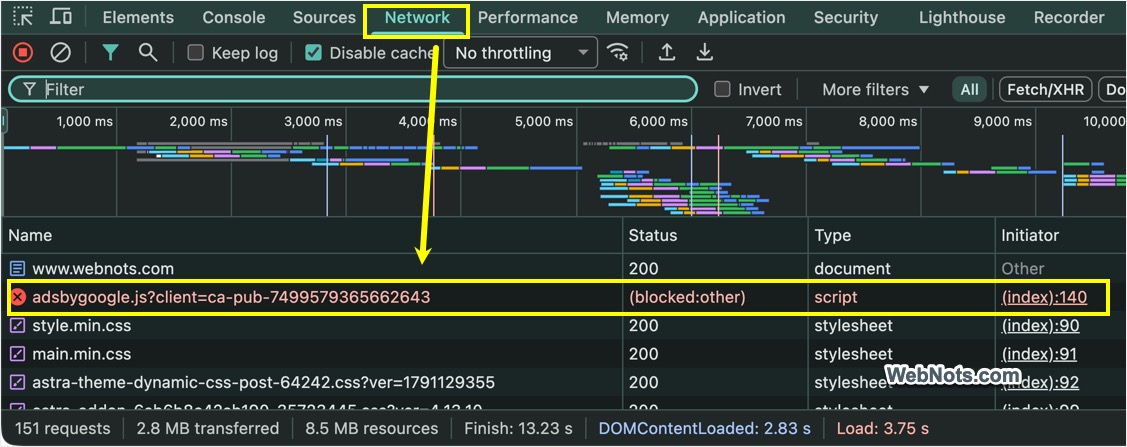Click 'DOMContentLoaded: 2.83 s' status entry
This screenshot has width=1127, height=447.
[x=705, y=428]
